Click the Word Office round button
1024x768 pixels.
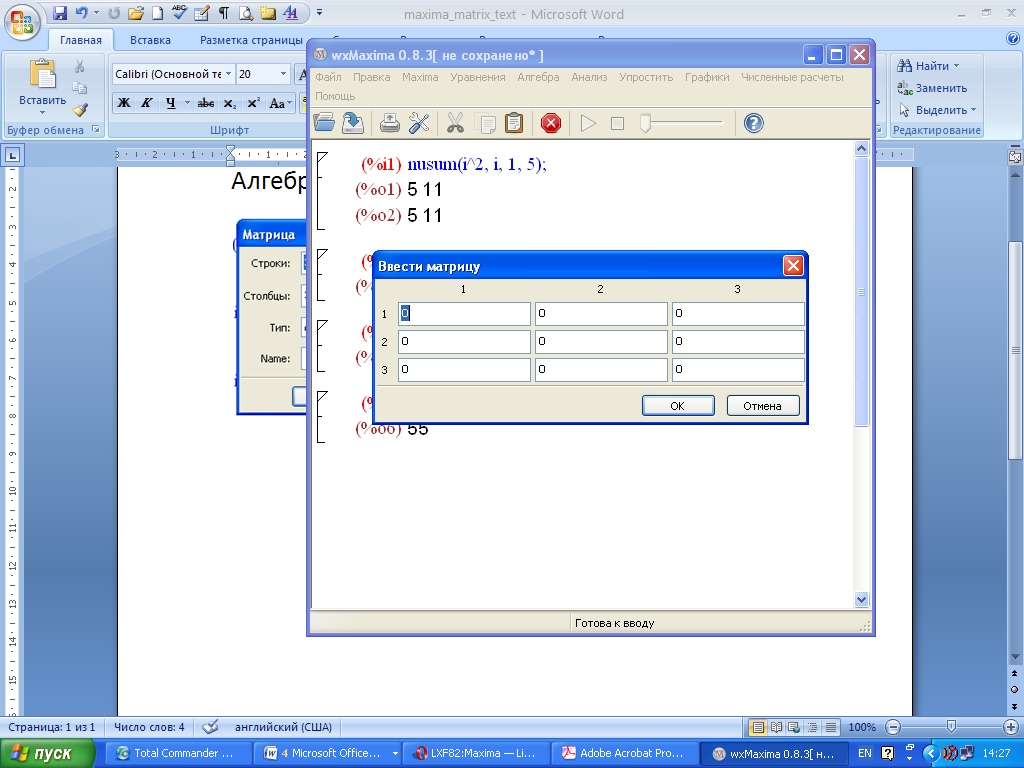click(22, 22)
